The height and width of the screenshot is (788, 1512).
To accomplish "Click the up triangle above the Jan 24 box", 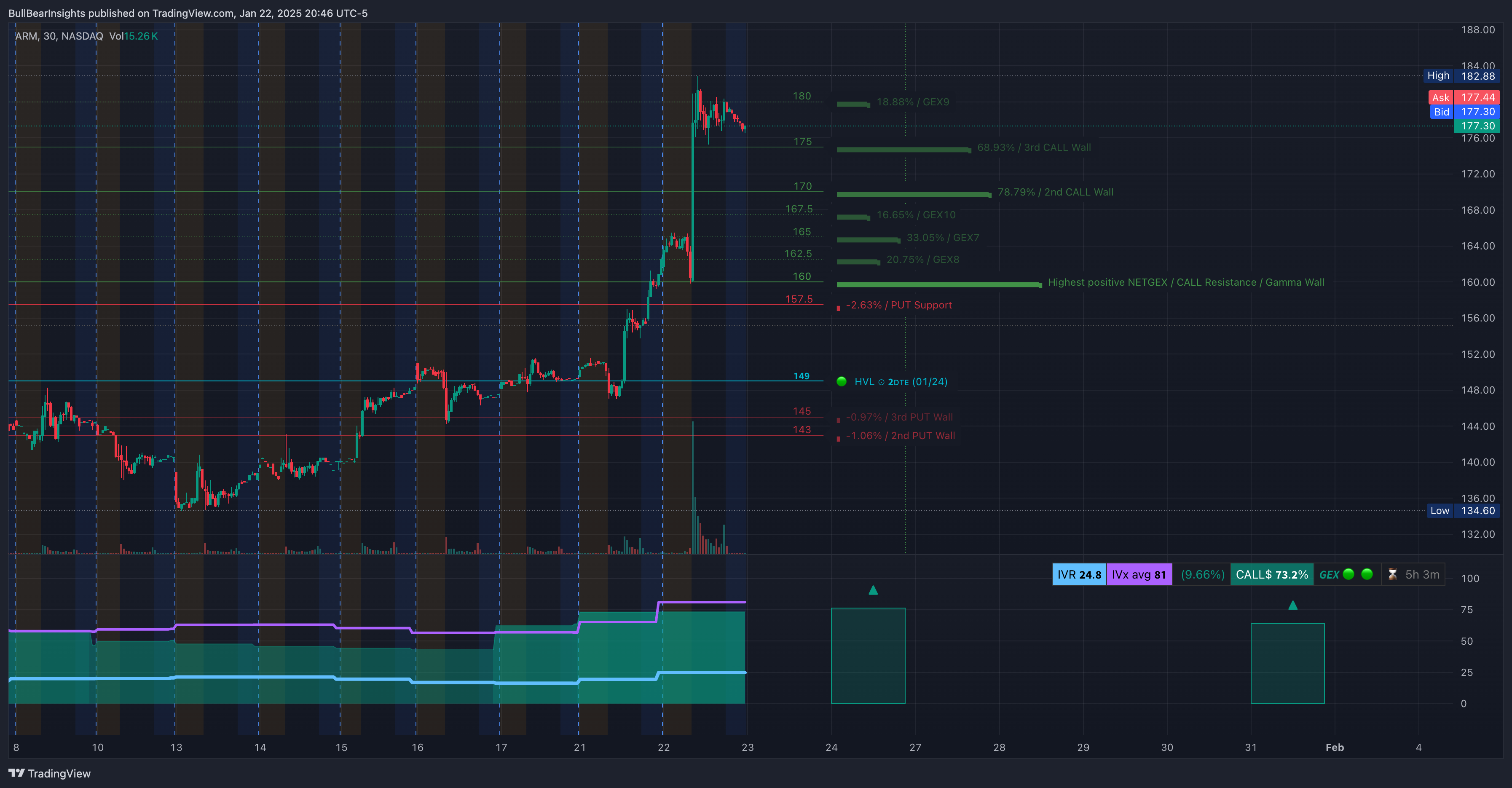I will coord(873,590).
